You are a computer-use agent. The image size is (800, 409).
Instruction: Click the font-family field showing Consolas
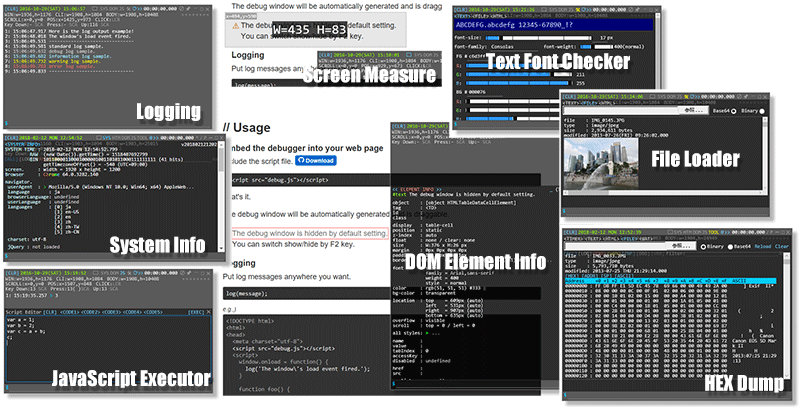[x=514, y=47]
